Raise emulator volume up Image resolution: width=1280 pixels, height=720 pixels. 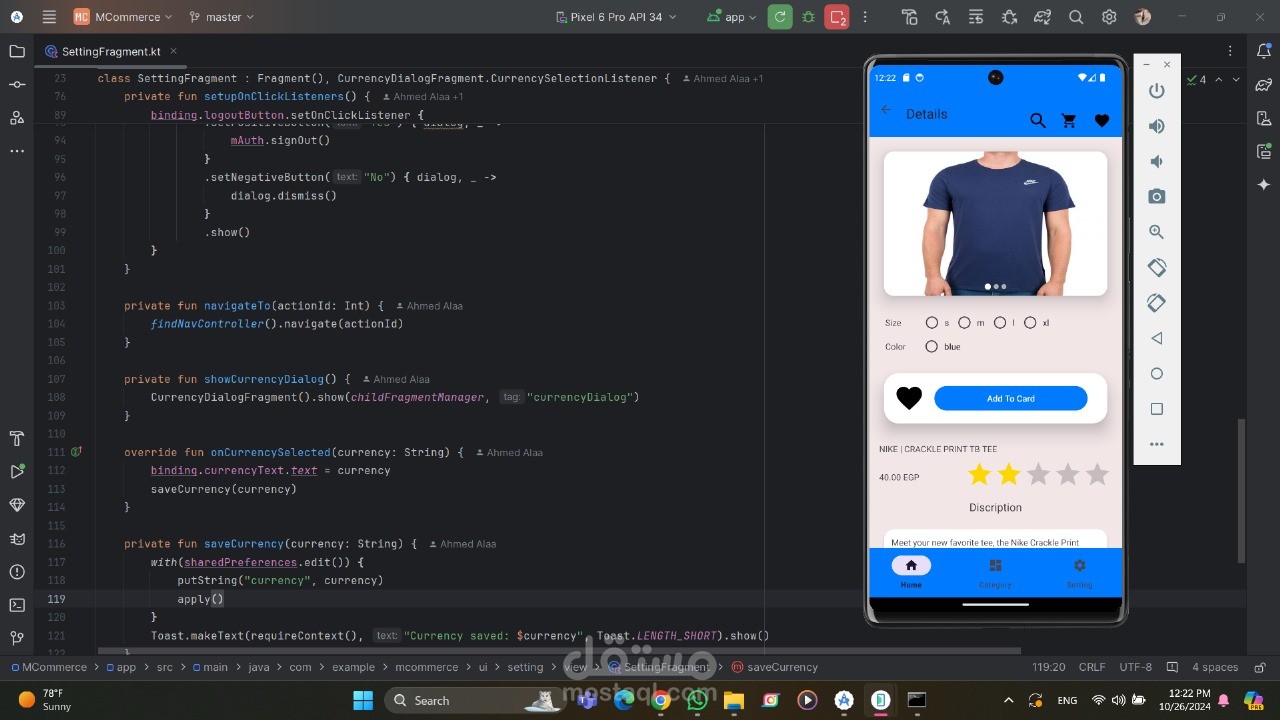point(1157,126)
